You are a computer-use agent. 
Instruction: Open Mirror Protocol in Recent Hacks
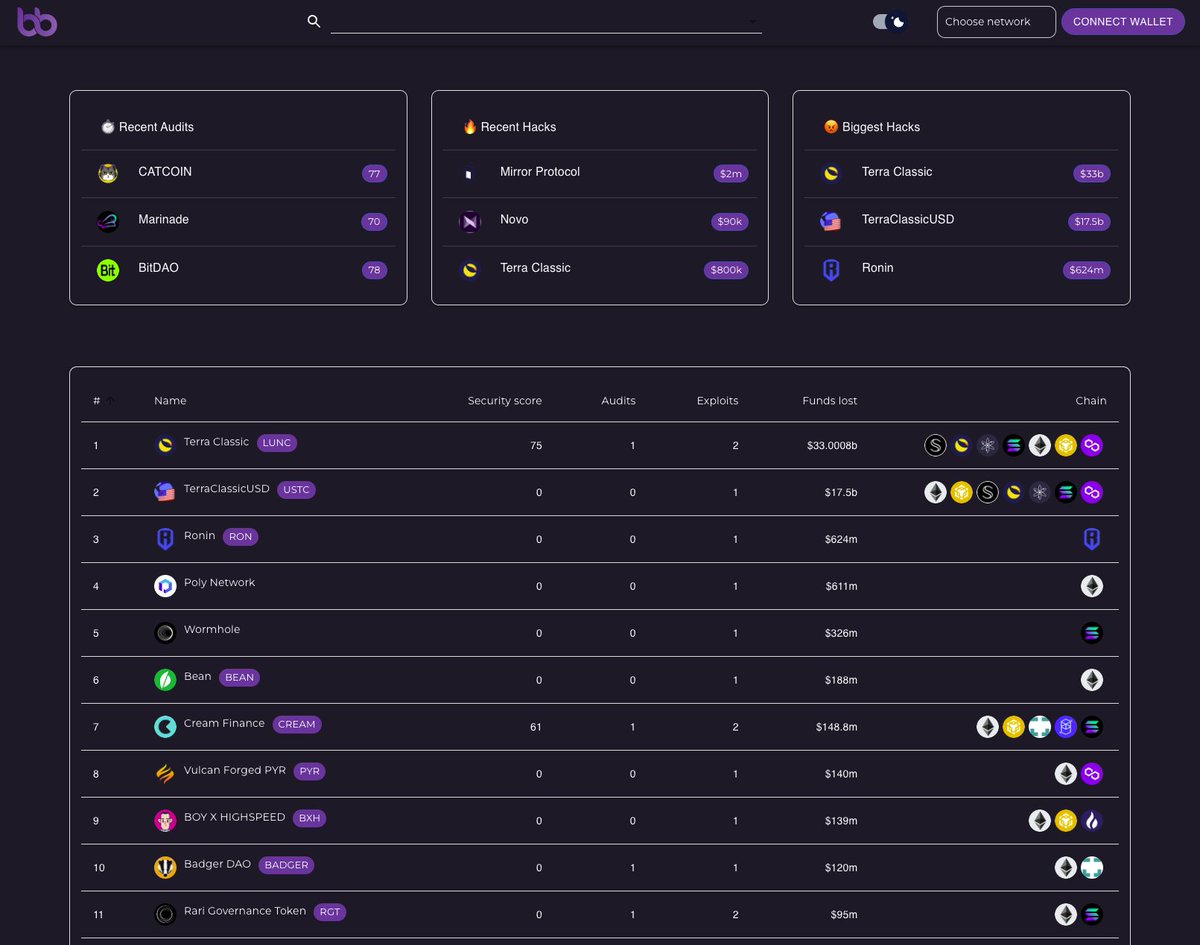tap(540, 172)
